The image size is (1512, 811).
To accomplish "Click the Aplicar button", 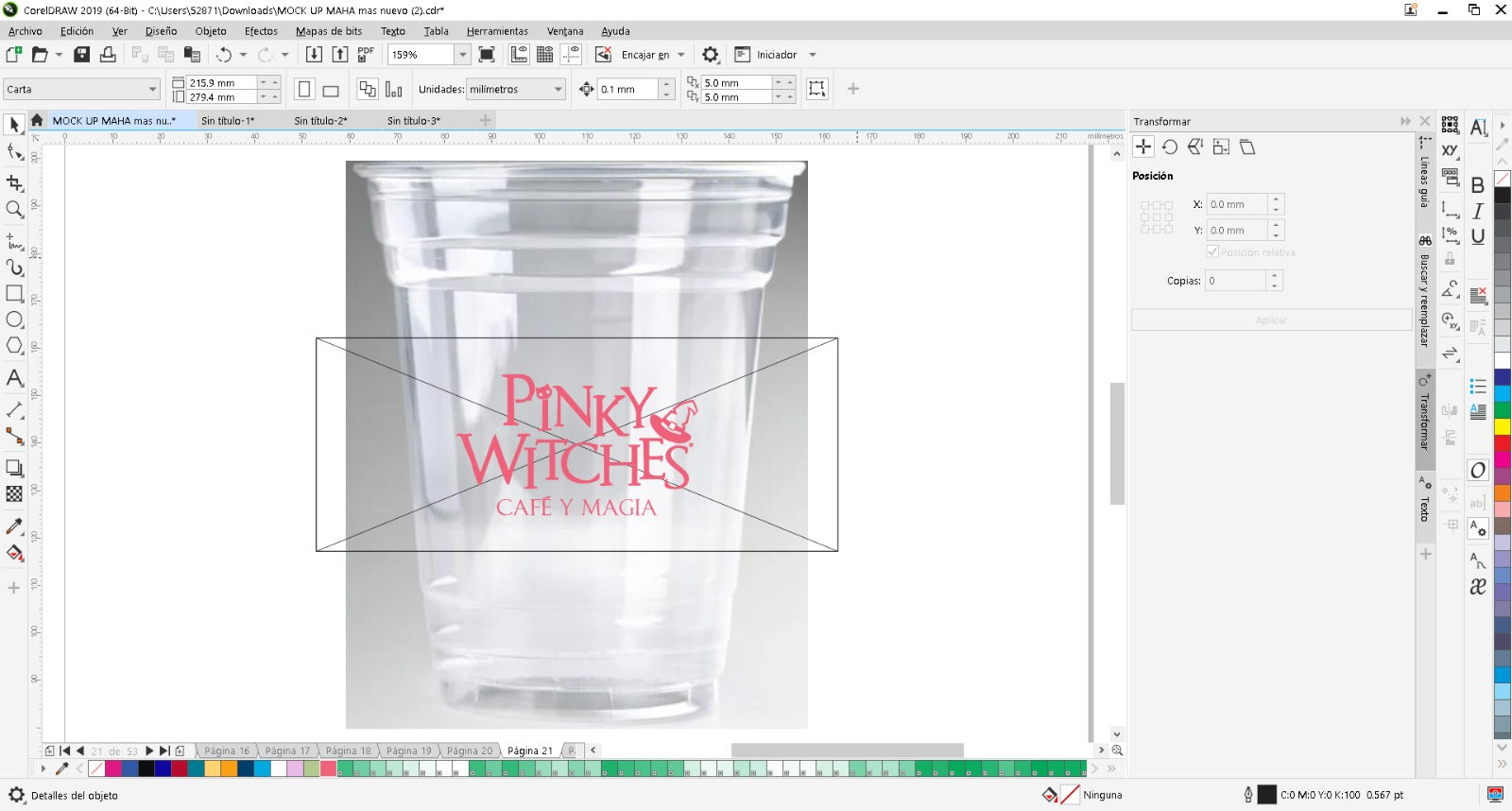I will click(1271, 319).
